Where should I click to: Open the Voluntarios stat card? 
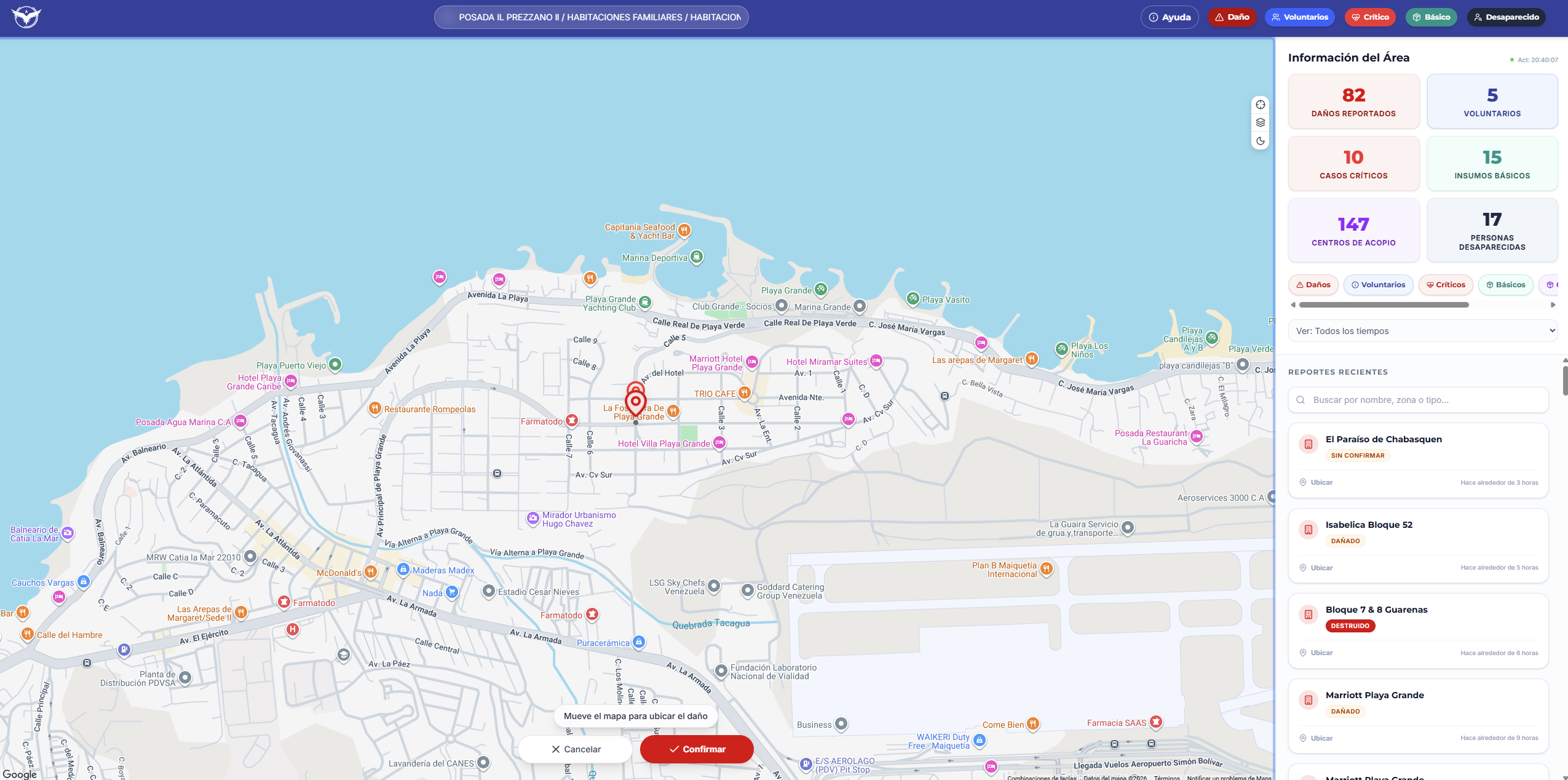coord(1492,101)
